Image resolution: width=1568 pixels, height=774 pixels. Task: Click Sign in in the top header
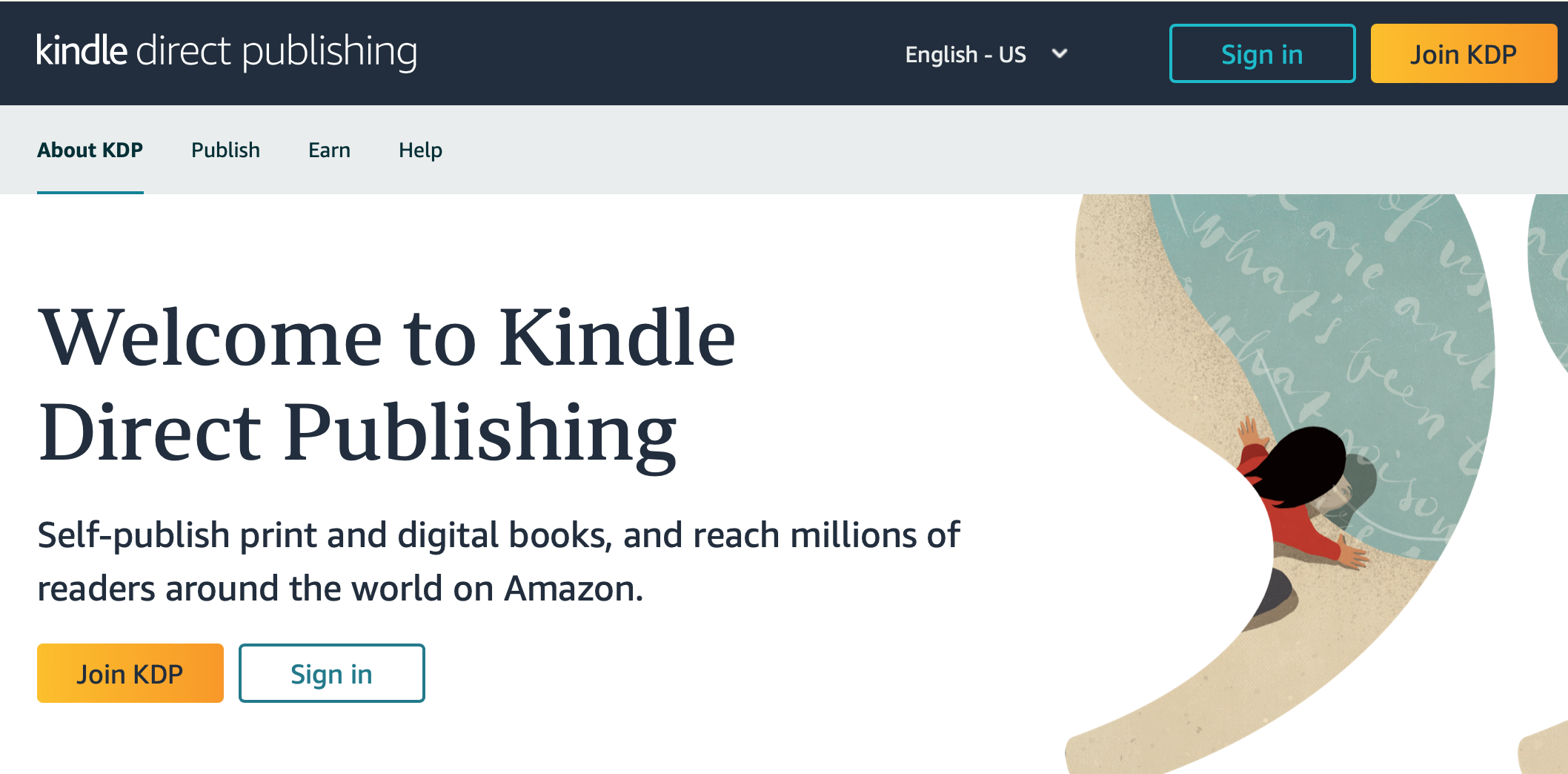pos(1262,53)
